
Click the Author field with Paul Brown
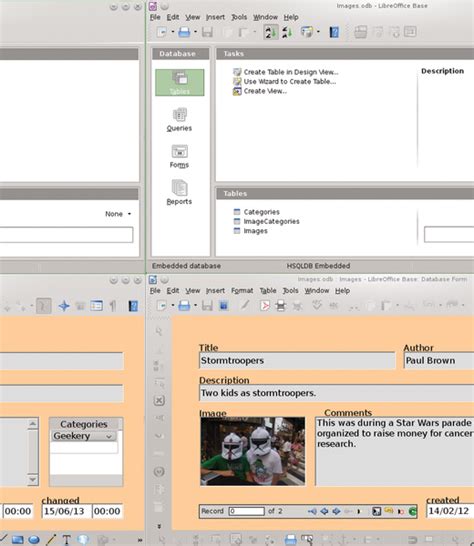pos(439,361)
